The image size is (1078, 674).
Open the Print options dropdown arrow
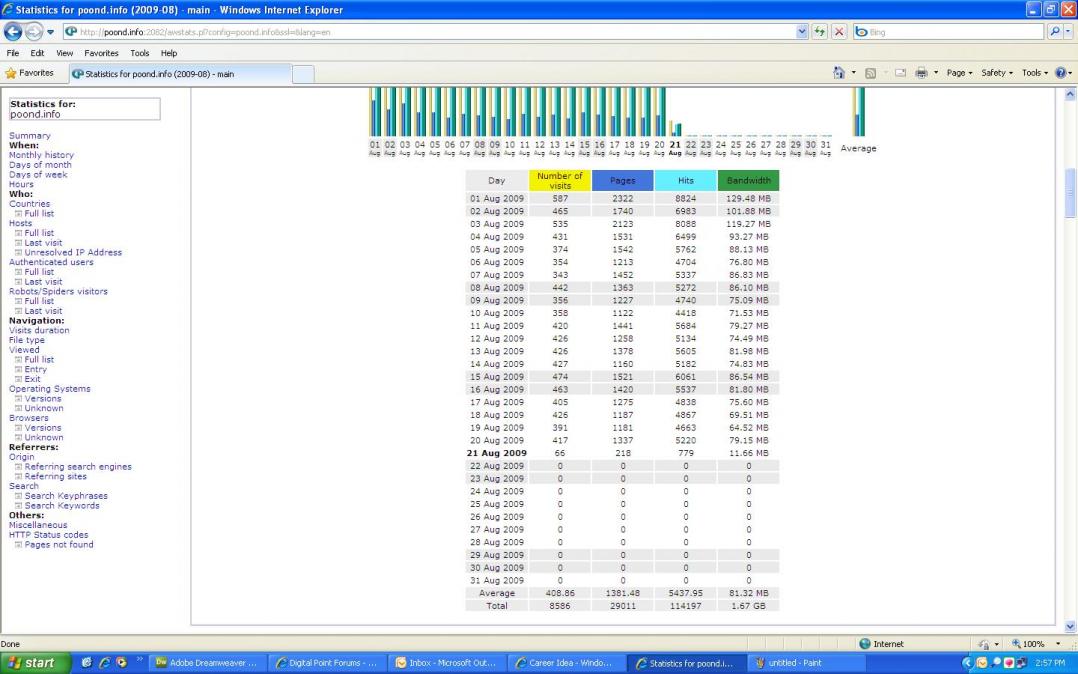(936, 73)
